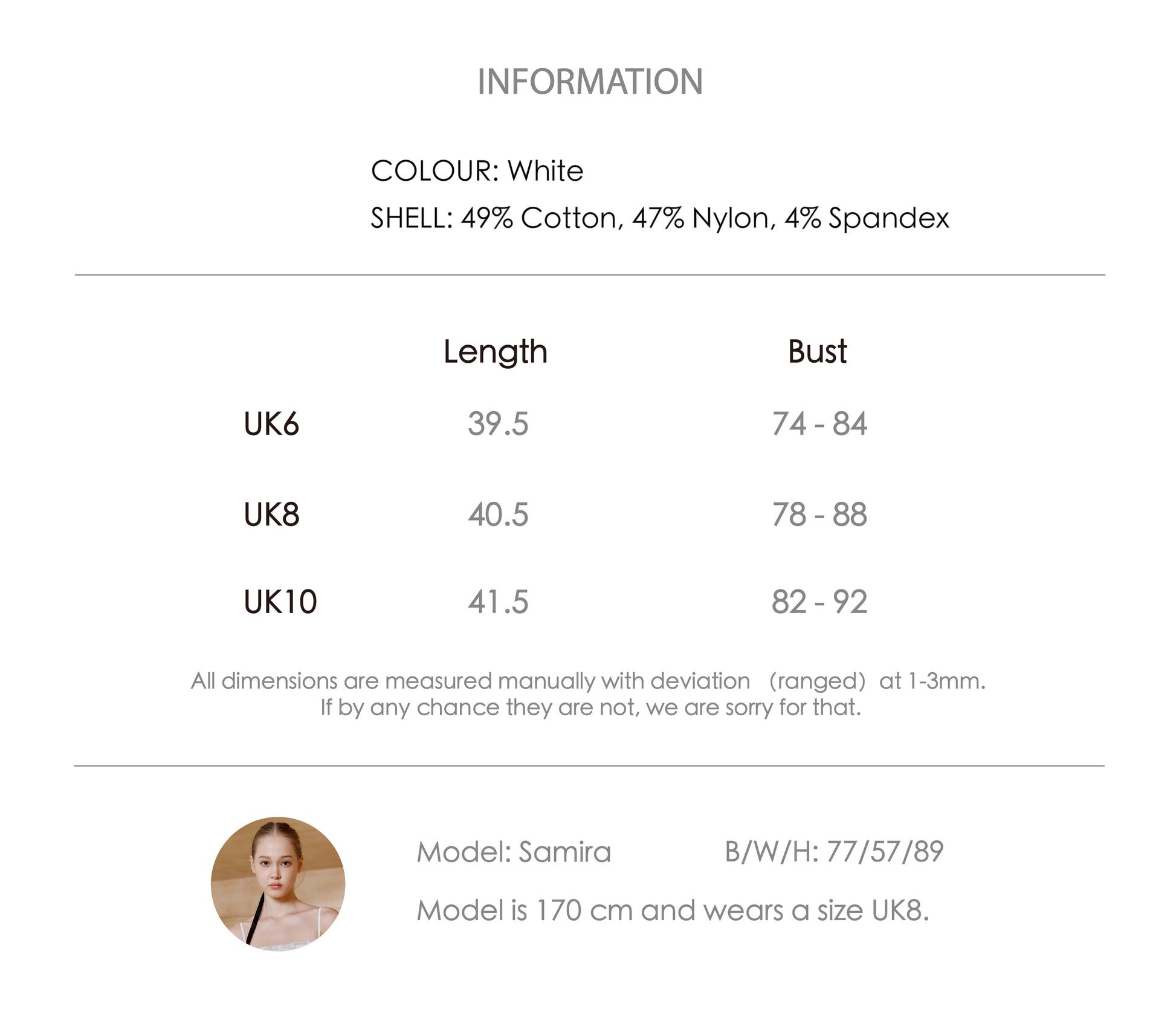
Task: Click the SHELL fabric composition line
Action: tap(659, 218)
